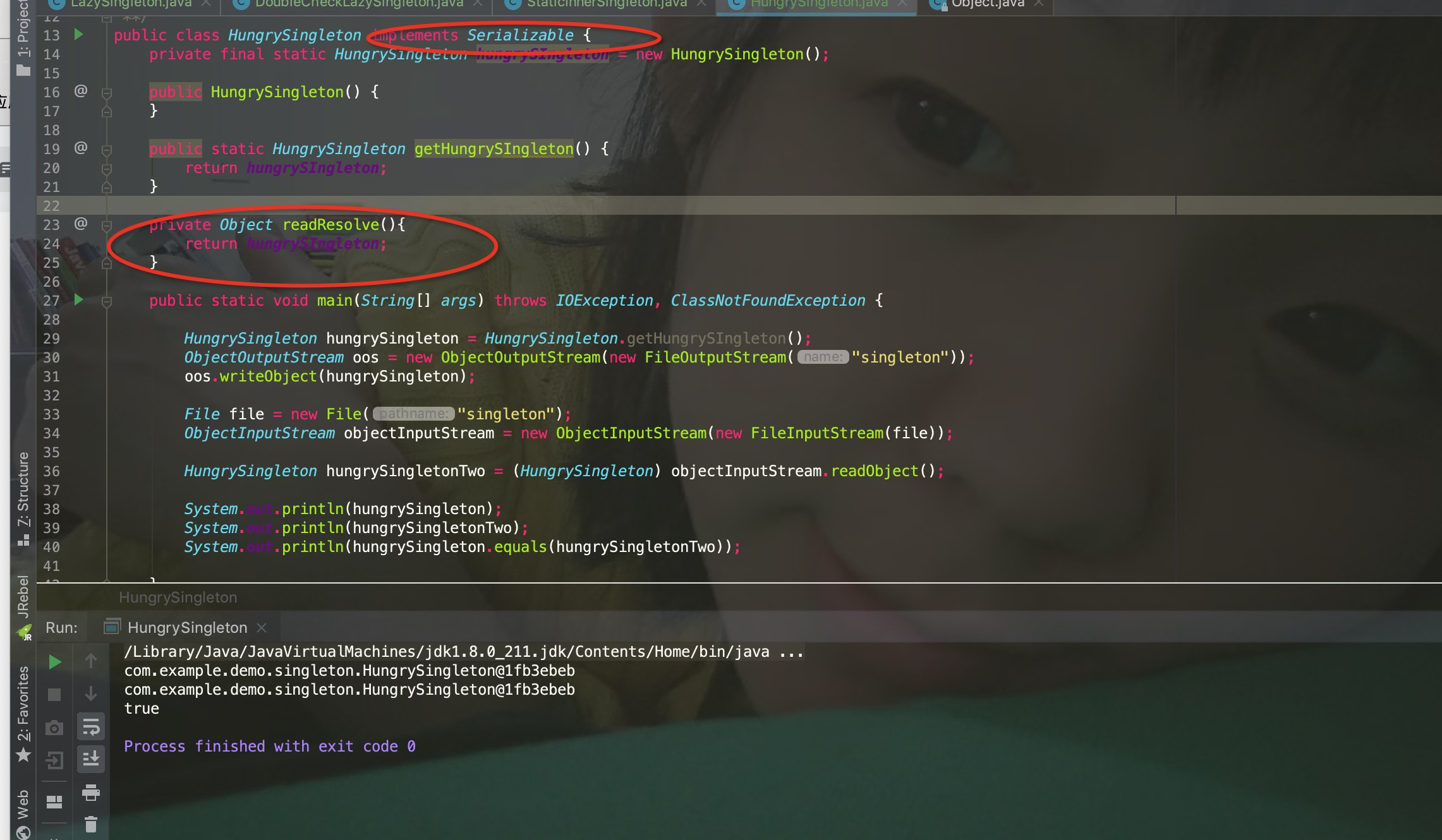Viewport: 1442px width, 840px height.
Task: Click the green Rerun button in Run panel
Action: click(x=55, y=661)
